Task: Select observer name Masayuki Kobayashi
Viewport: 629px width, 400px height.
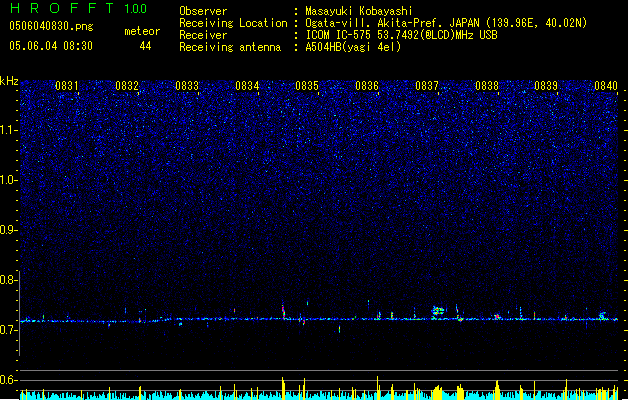Action: 359,11
